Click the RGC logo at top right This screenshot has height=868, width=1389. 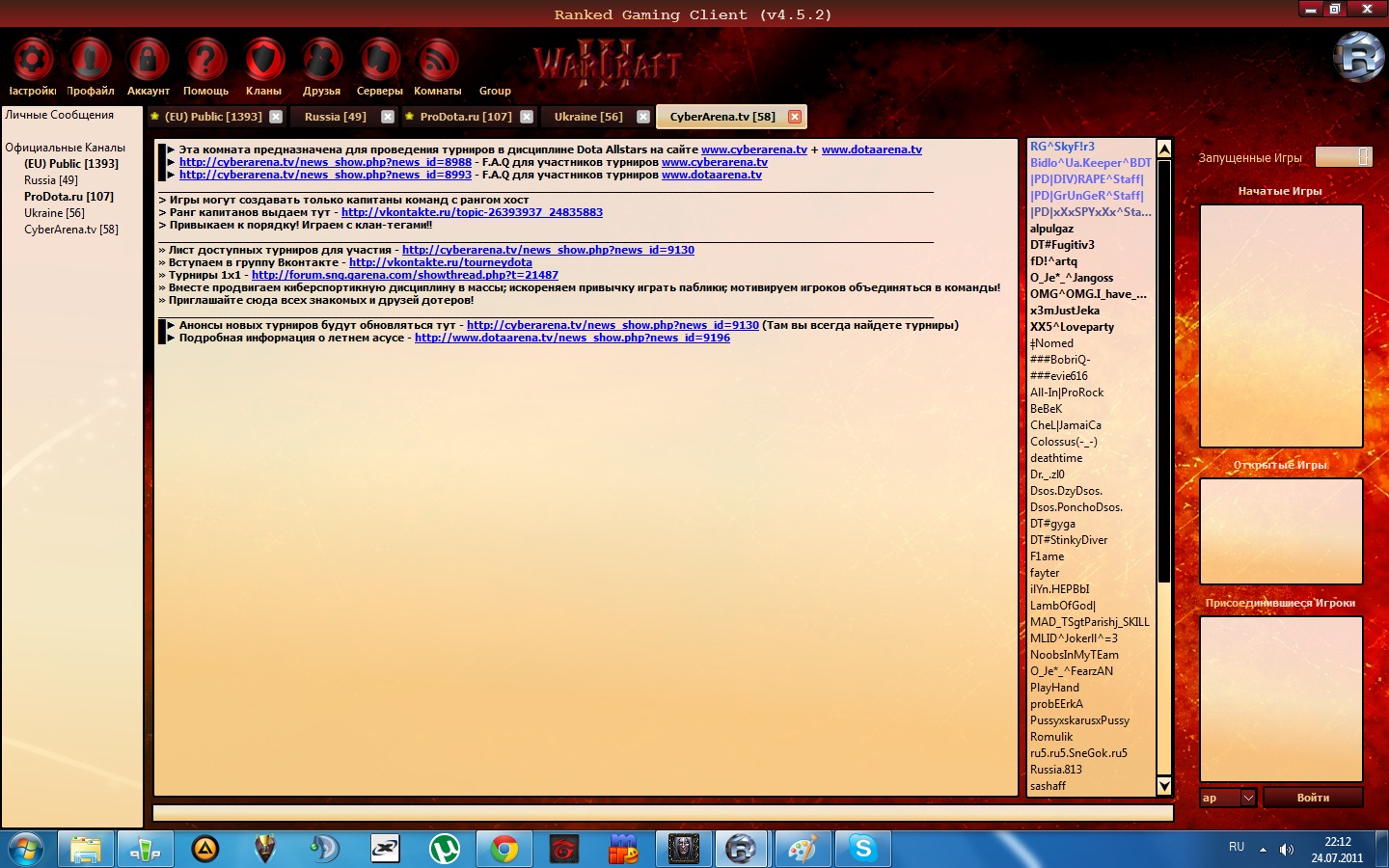[1358, 57]
